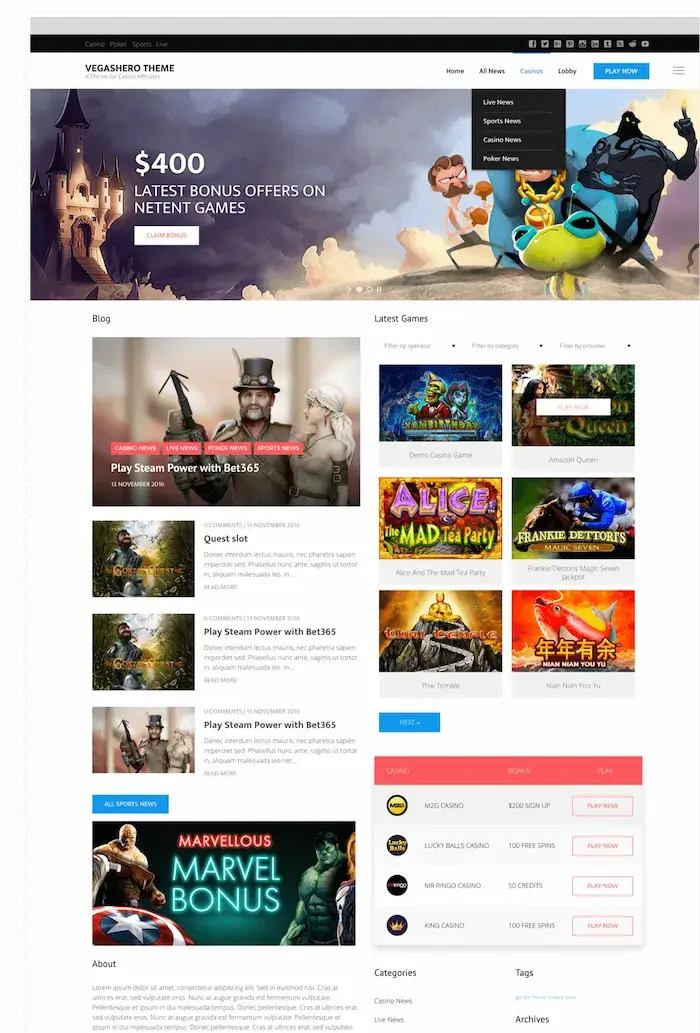
Task: Choose Casino News from dropdown menu
Action: tap(502, 140)
